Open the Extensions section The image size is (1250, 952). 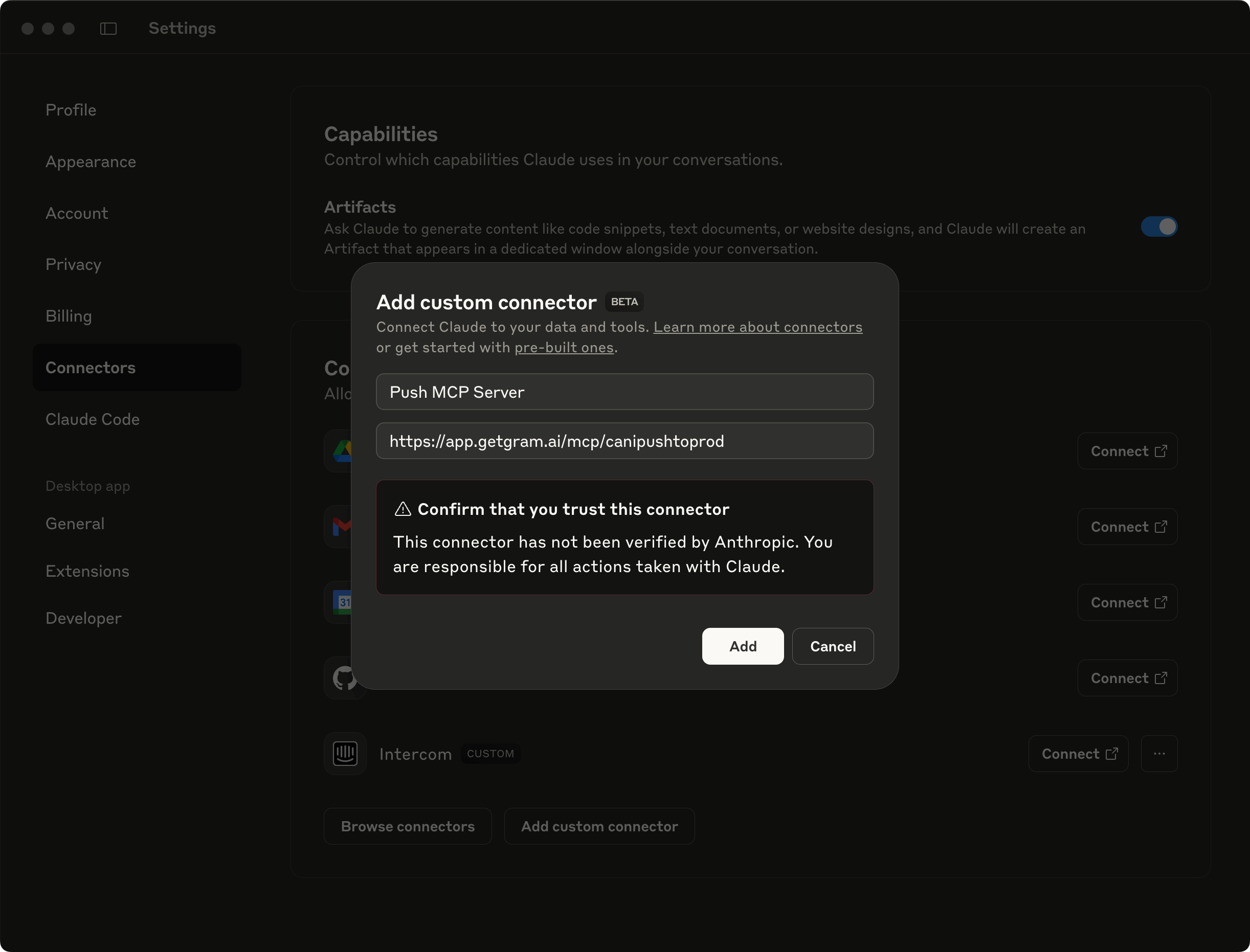(x=87, y=571)
